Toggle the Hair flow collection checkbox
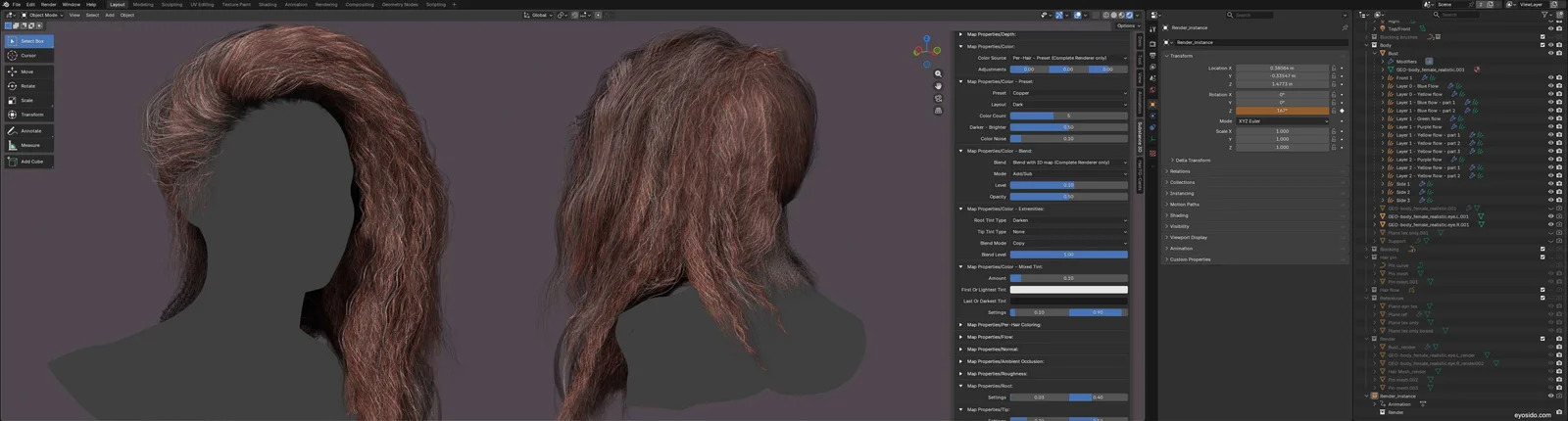This screenshot has width=1568, height=421. 1543,290
